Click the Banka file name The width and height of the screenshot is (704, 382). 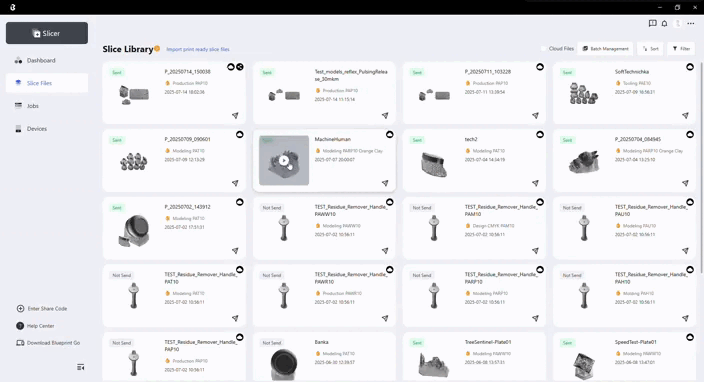(x=321, y=342)
